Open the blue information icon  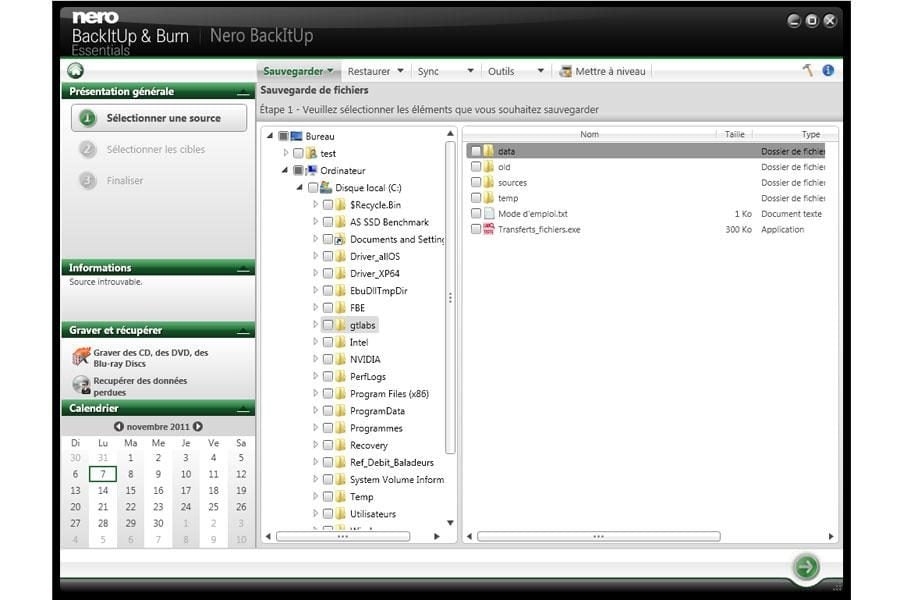(x=828, y=71)
